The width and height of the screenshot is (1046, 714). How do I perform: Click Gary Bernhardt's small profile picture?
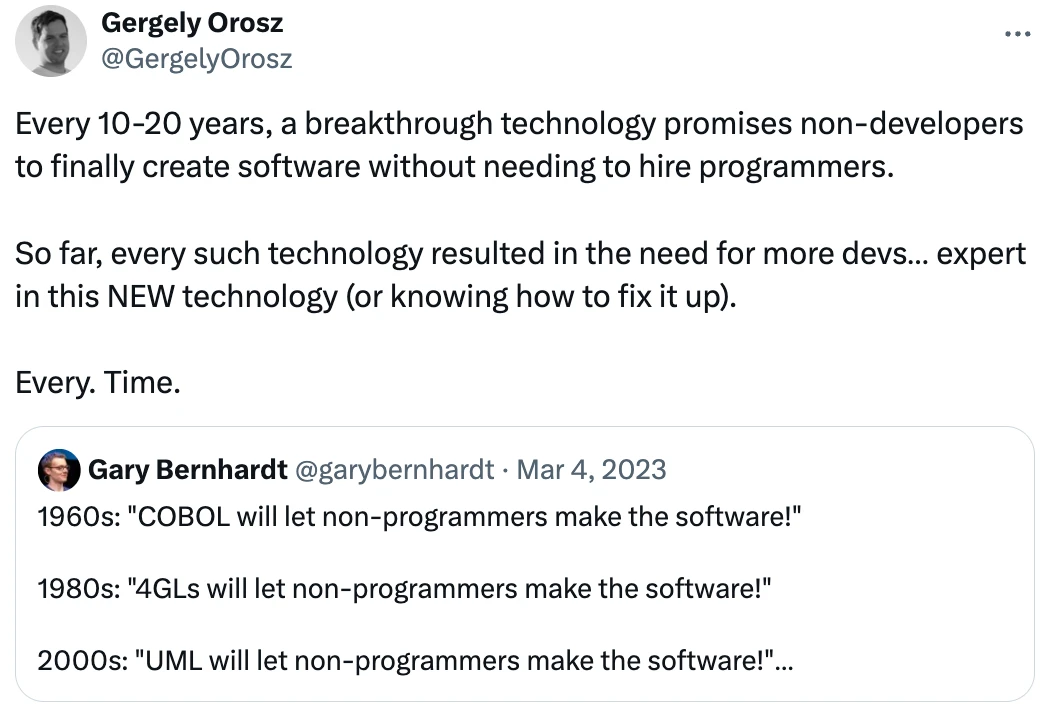[x=59, y=470]
